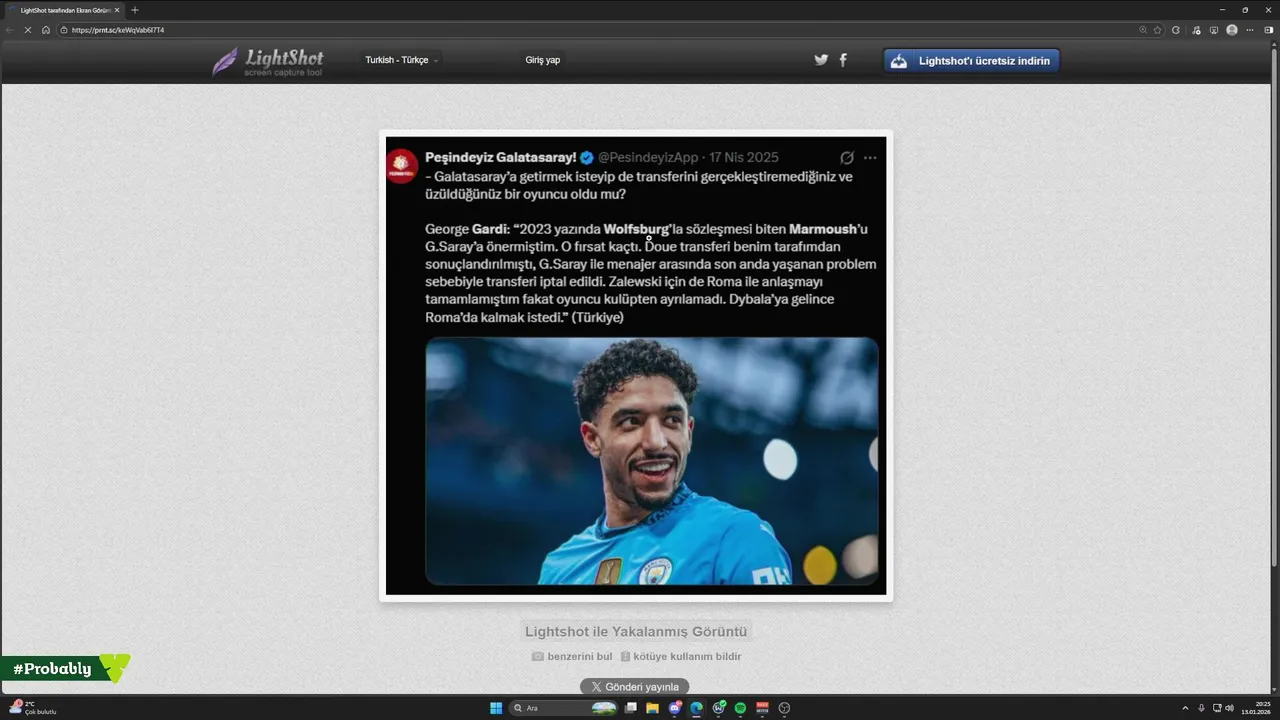Click the captured tweet screenshot image
Viewport: 1280px width, 720px height.
636,366
